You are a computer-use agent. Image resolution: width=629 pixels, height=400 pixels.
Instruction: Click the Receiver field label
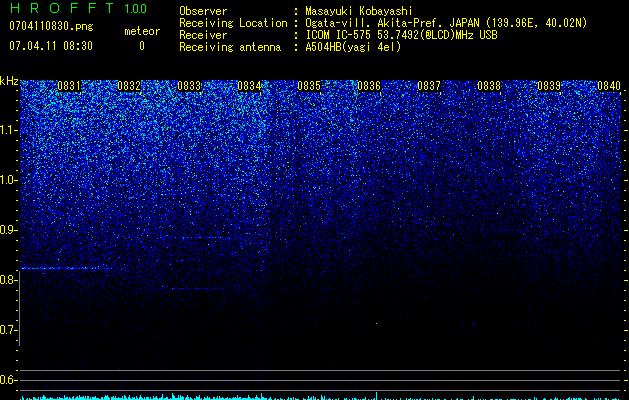click(x=203, y=35)
